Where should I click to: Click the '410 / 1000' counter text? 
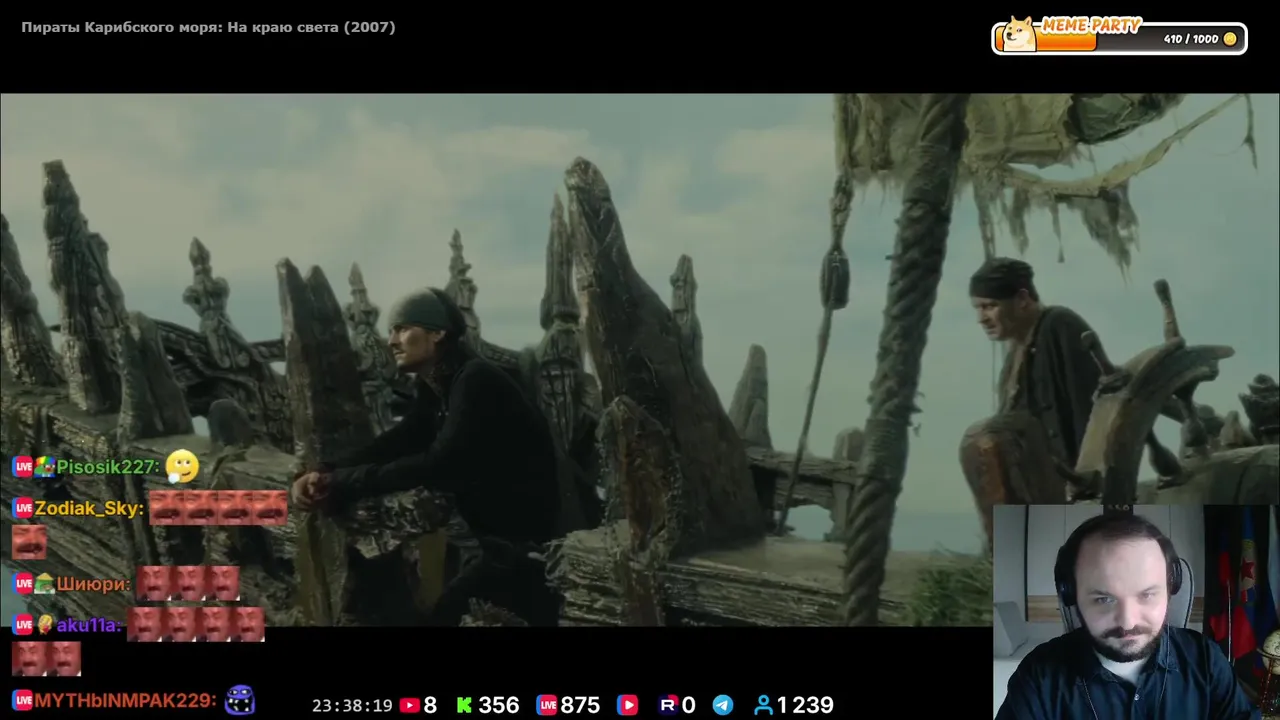(1190, 39)
